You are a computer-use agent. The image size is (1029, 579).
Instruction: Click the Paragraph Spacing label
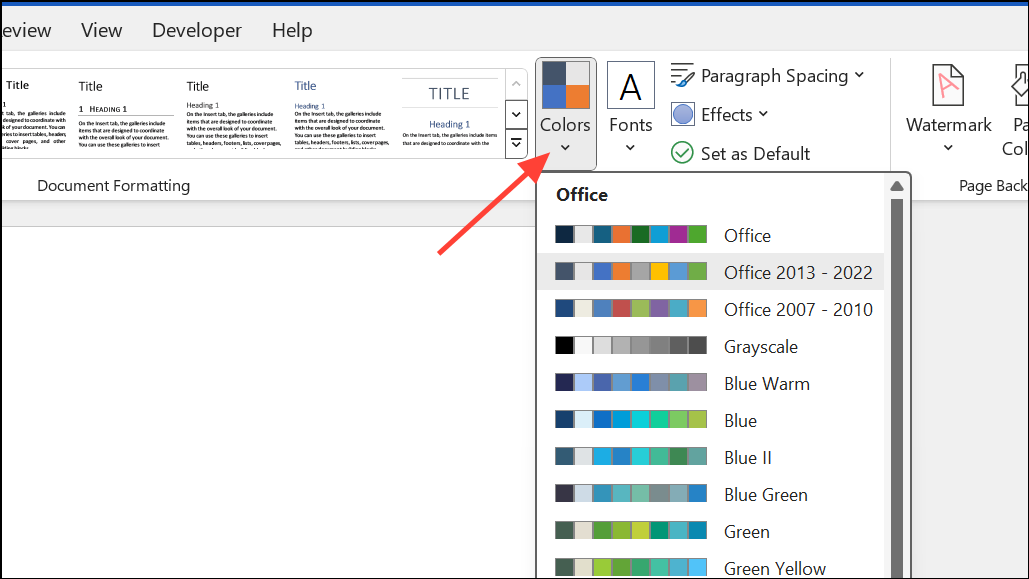(774, 76)
